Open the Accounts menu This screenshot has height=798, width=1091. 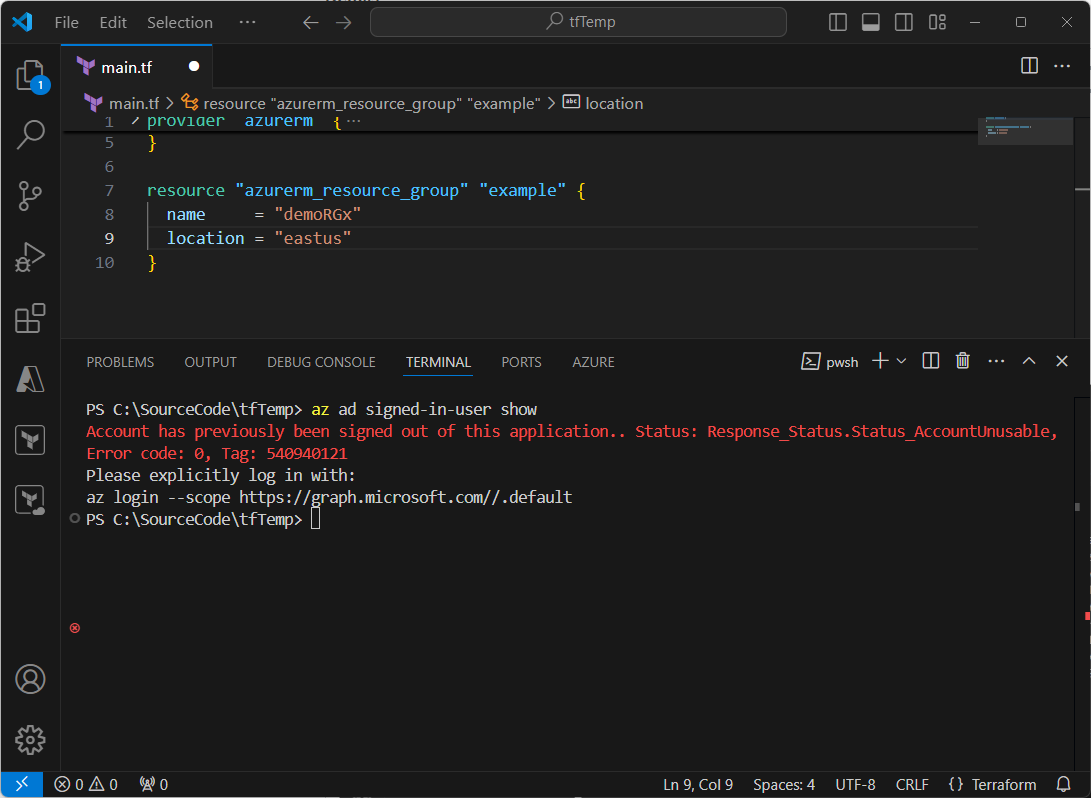pyautogui.click(x=31, y=679)
